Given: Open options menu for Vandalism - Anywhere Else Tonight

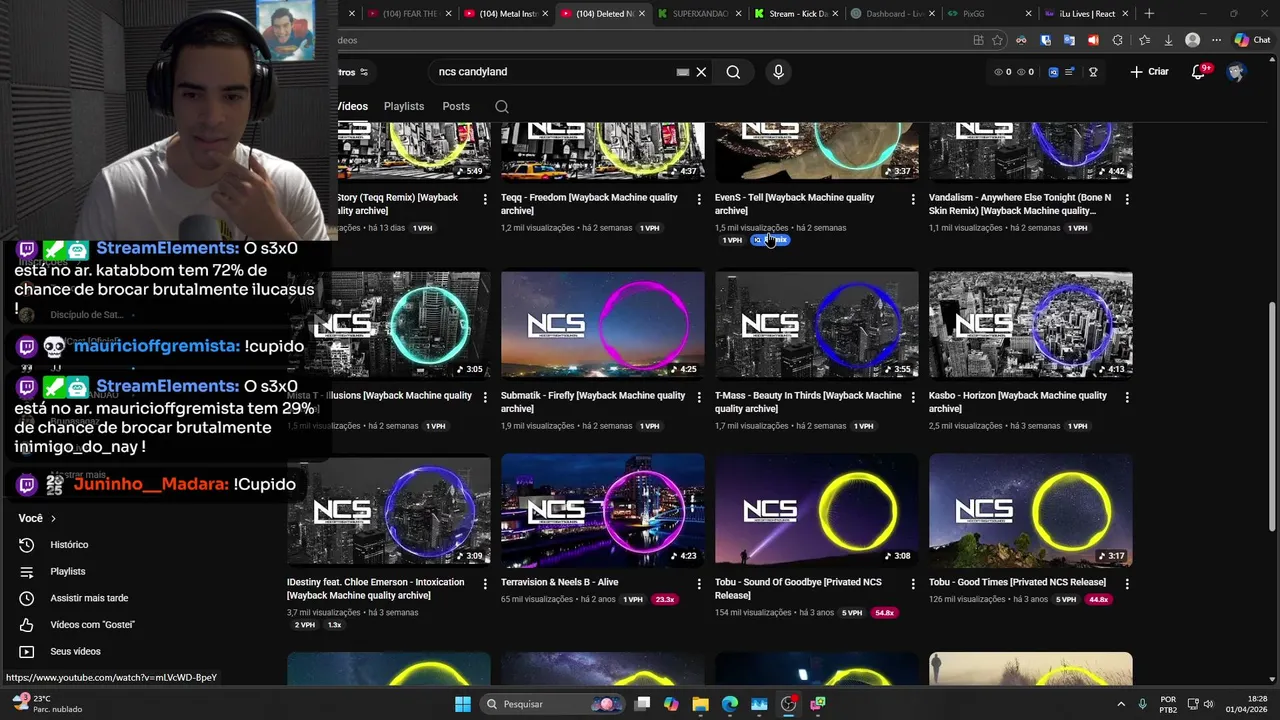Looking at the screenshot, I should [x=1127, y=199].
